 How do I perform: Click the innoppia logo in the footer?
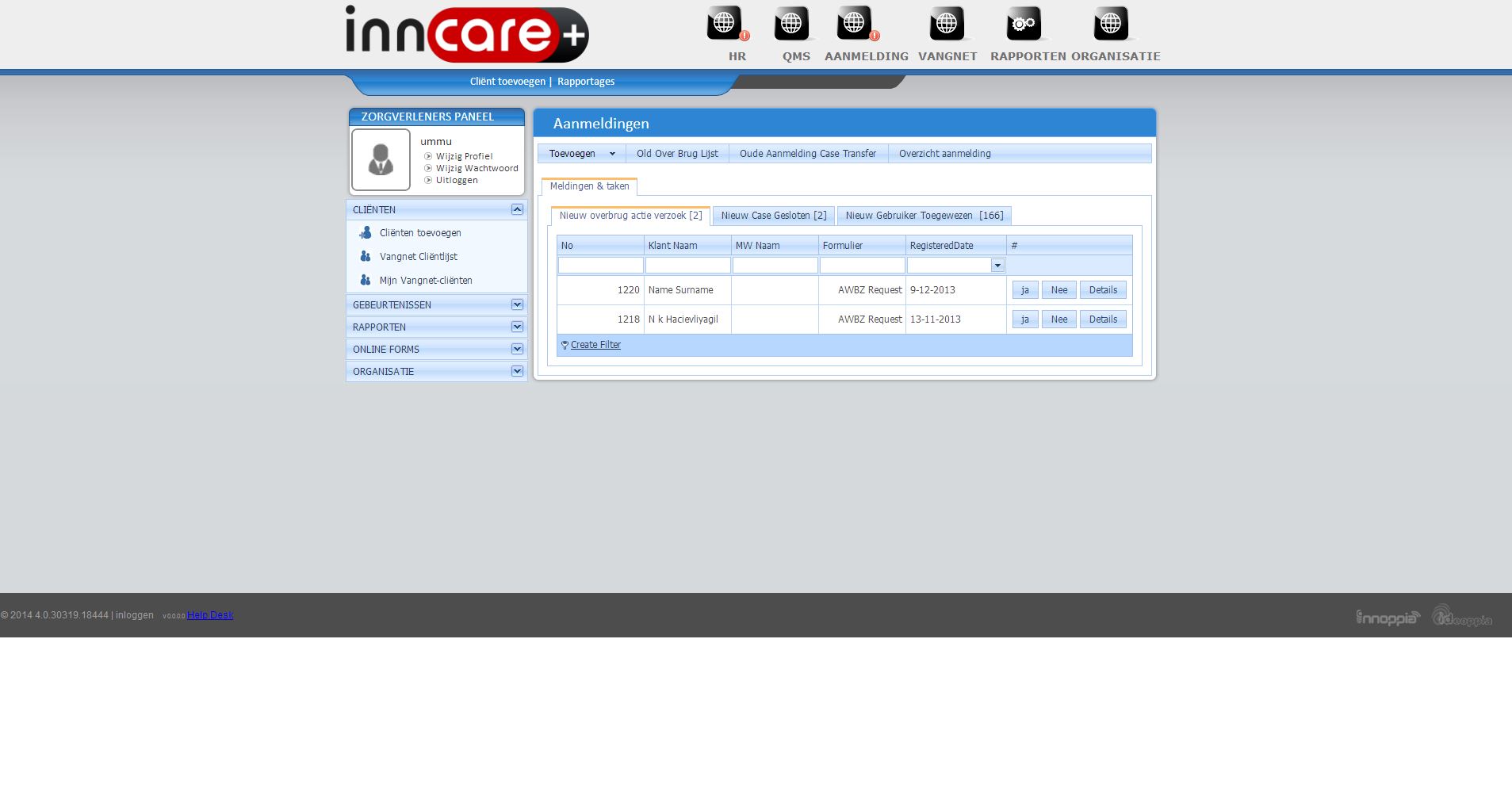click(1388, 617)
